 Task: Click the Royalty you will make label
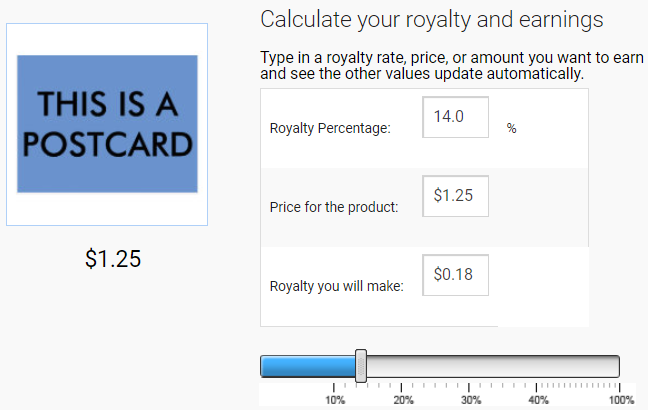(336, 286)
